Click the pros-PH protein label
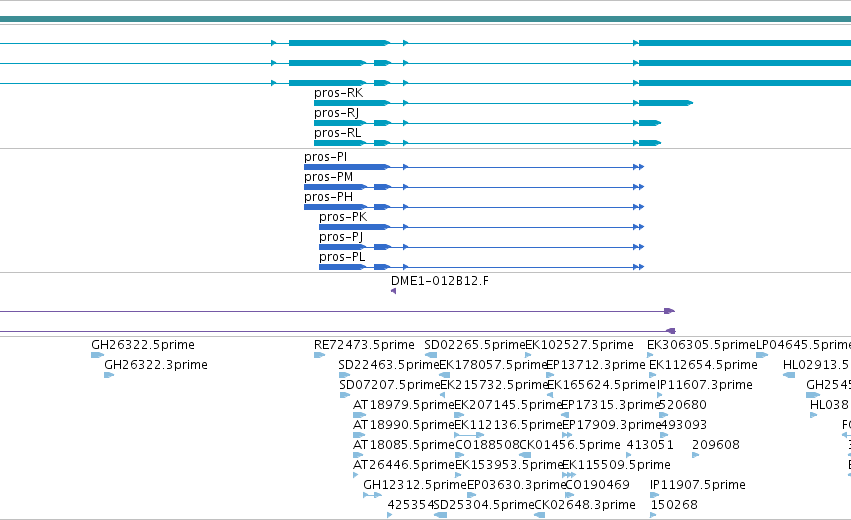Viewport: 851px width, 520px height. [x=328, y=197]
